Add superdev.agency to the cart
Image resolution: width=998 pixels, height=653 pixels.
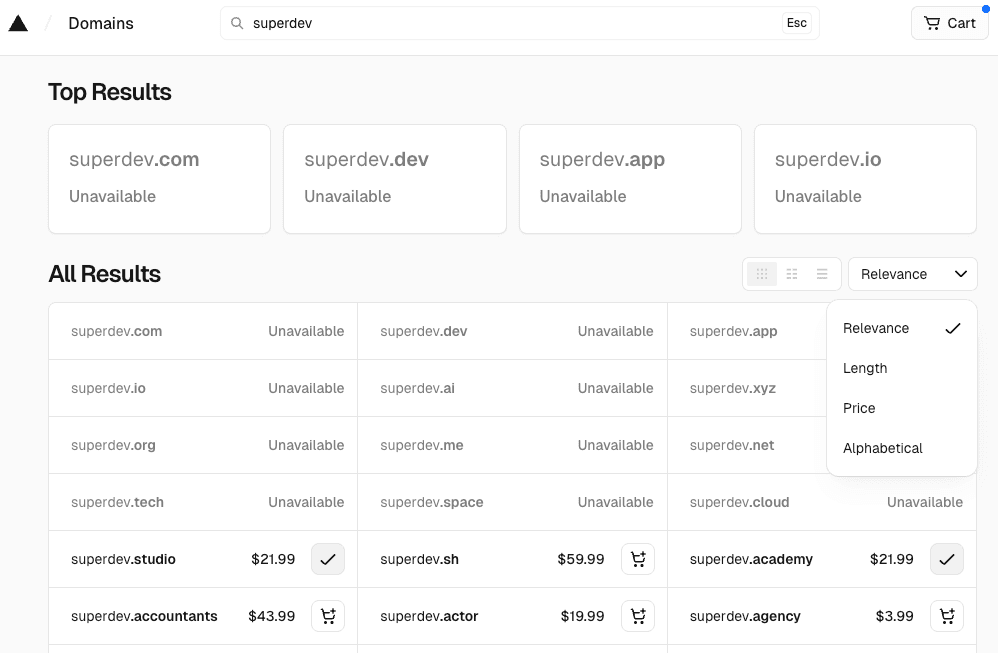click(x=947, y=616)
